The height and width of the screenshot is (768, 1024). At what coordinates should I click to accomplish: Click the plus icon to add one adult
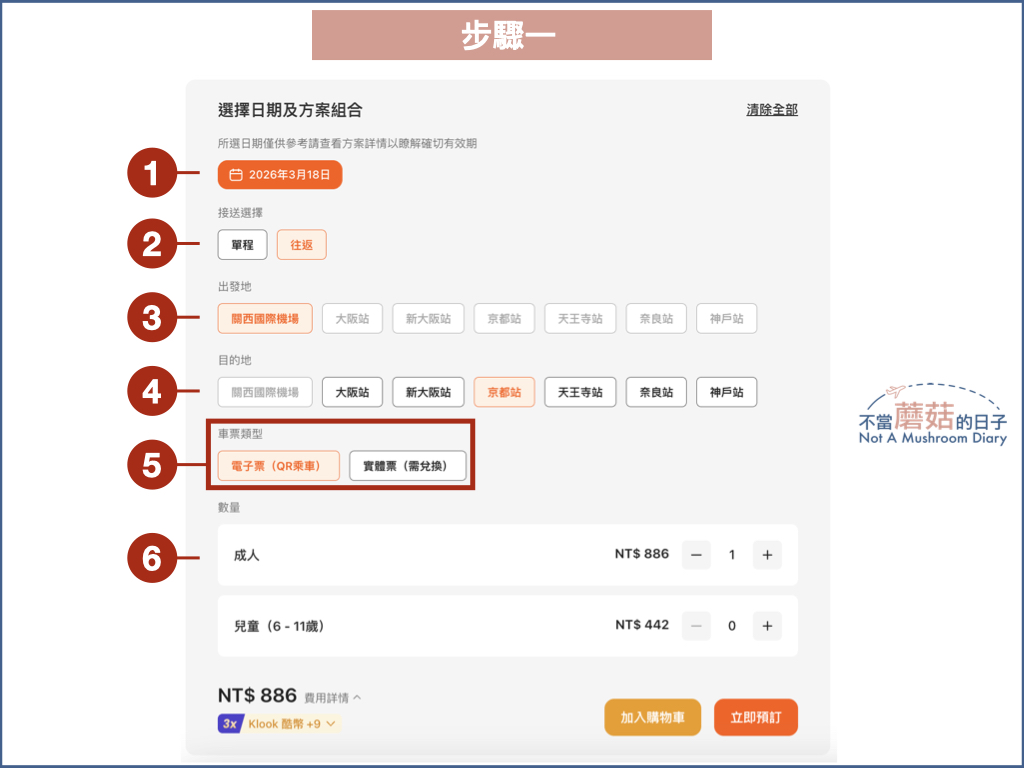(x=767, y=555)
